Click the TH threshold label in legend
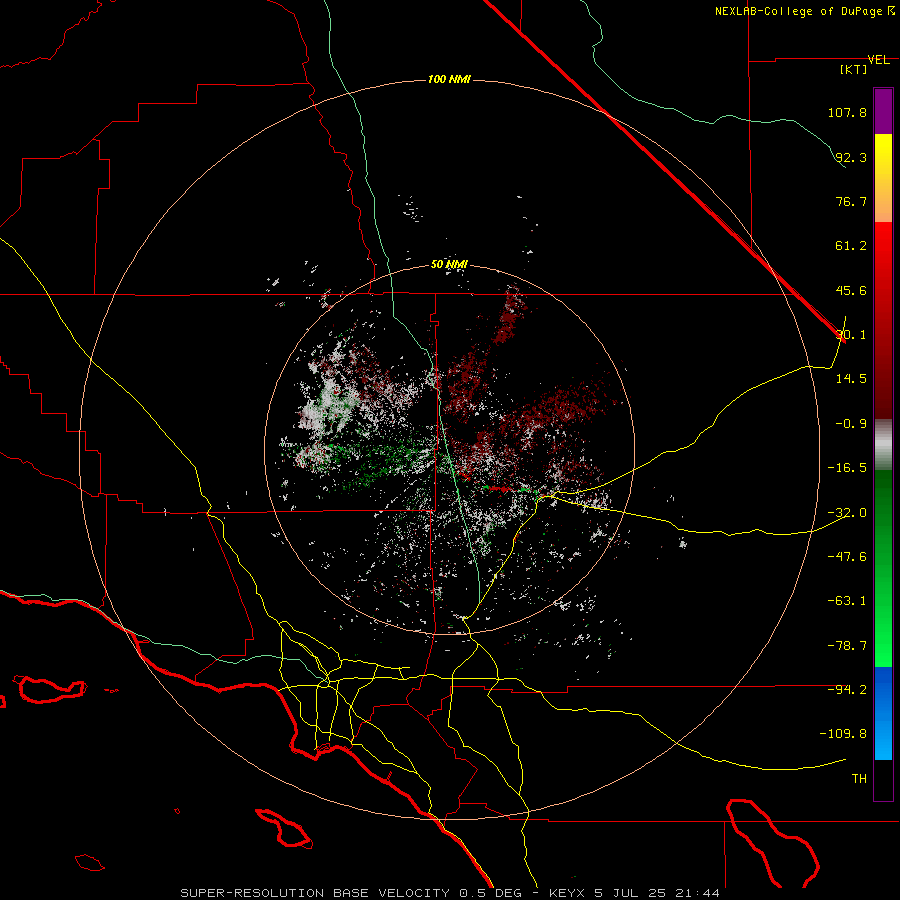The height and width of the screenshot is (900, 900). pos(859,779)
